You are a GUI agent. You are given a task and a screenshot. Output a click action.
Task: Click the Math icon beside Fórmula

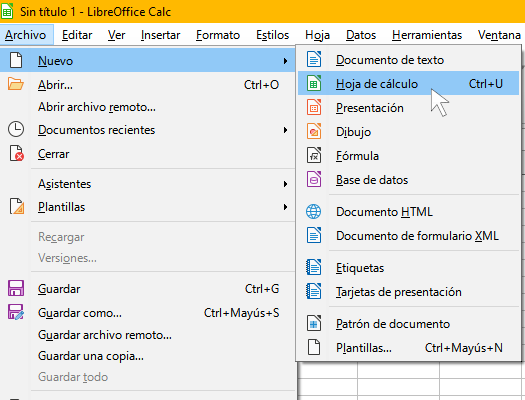[x=314, y=155]
